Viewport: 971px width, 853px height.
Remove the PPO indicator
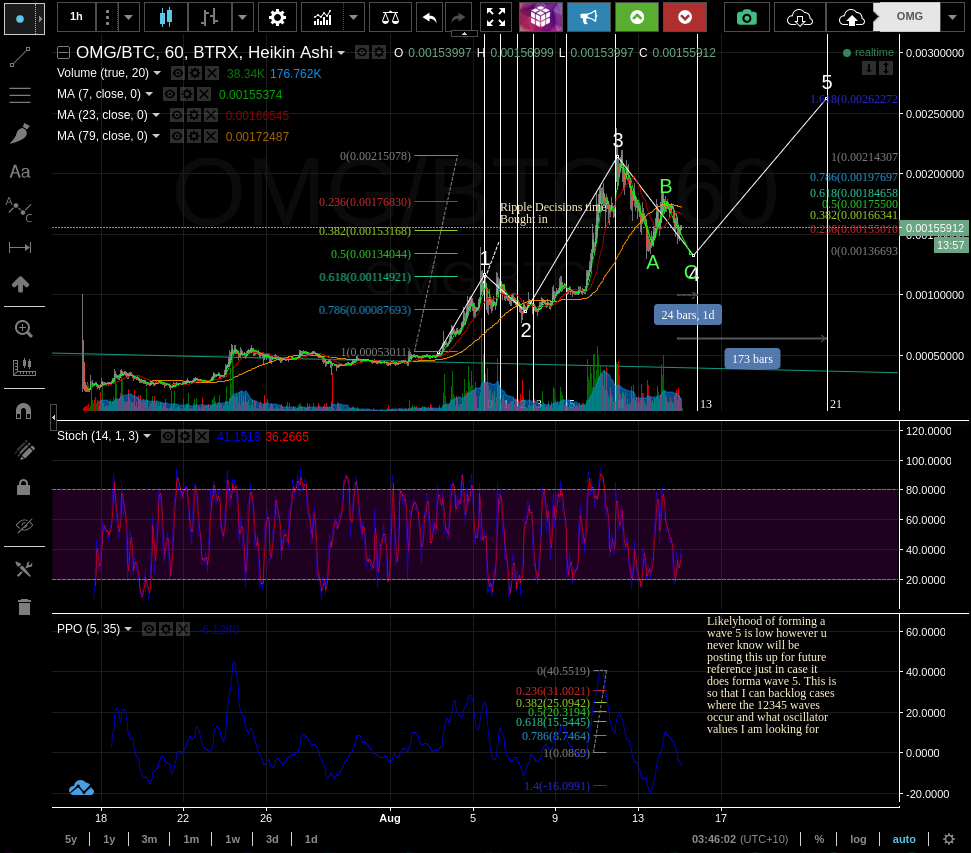pyautogui.click(x=183, y=629)
